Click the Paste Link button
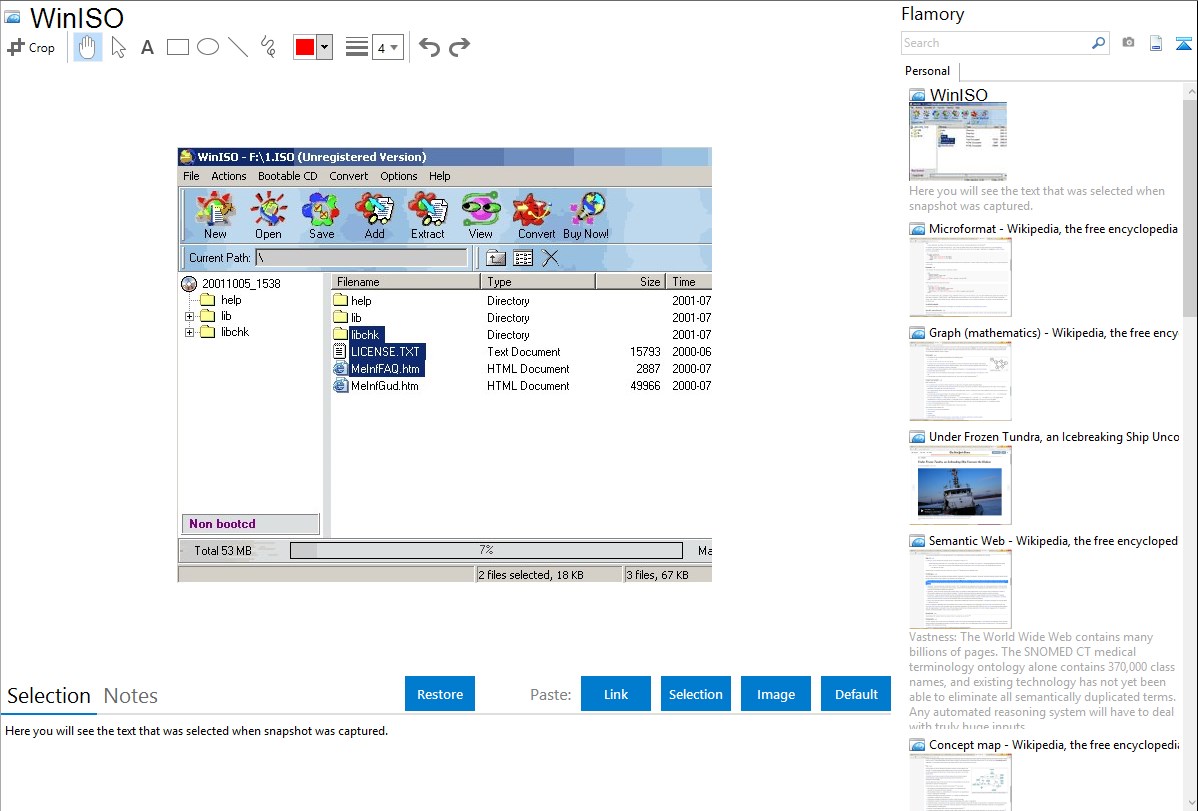This screenshot has width=1198, height=811. click(616, 694)
